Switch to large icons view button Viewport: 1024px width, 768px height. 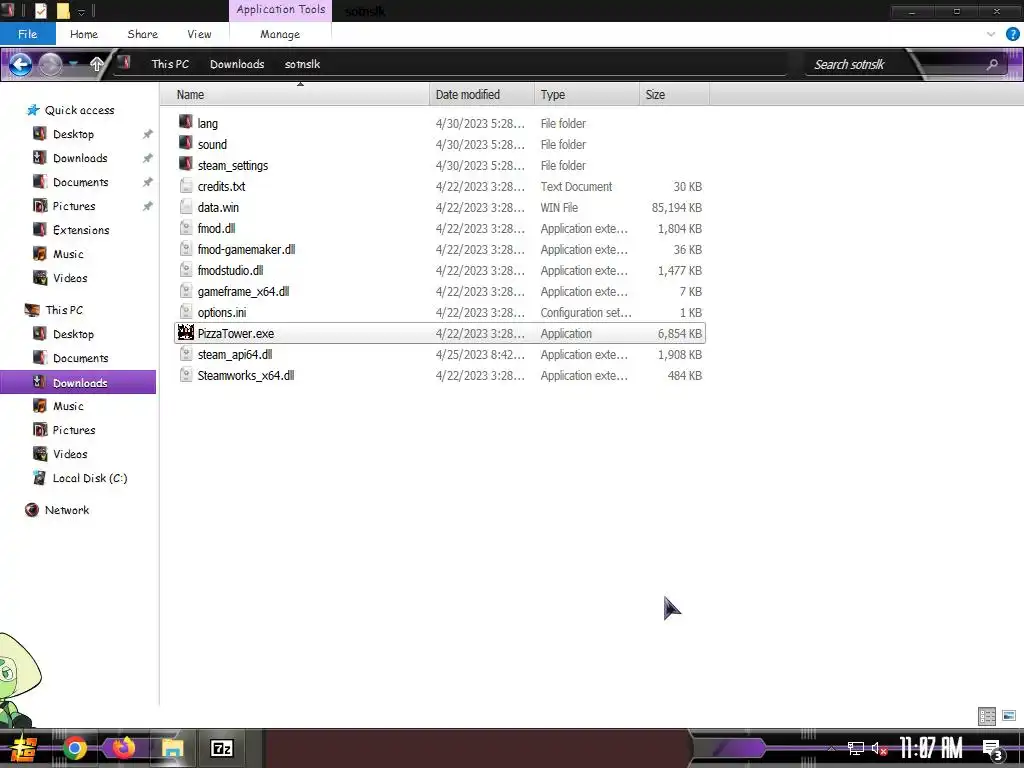pyautogui.click(x=1009, y=716)
